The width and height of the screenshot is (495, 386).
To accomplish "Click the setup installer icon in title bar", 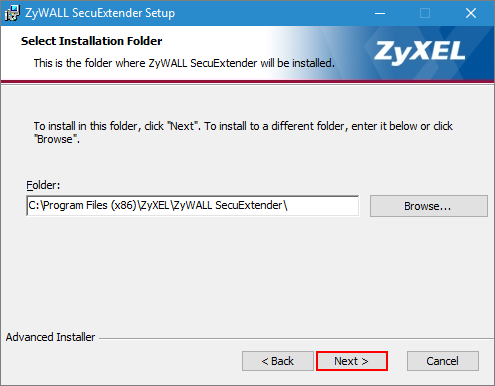I will [x=12, y=13].
